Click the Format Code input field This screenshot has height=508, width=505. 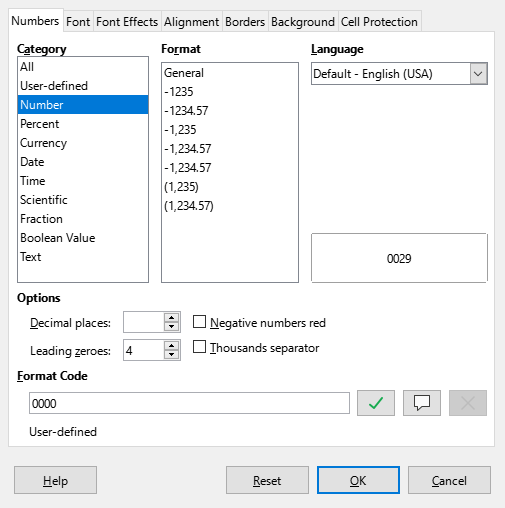pyautogui.click(x=189, y=403)
